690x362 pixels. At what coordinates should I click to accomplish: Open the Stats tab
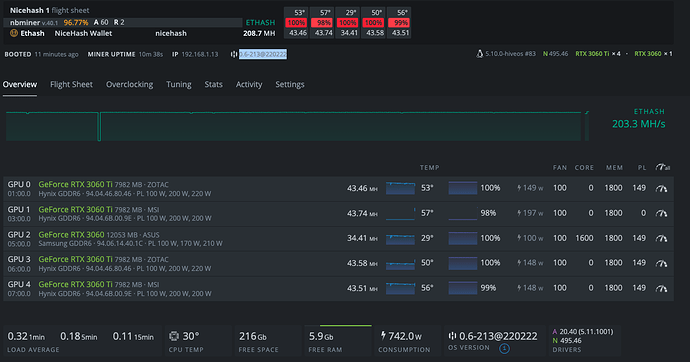tap(213, 84)
